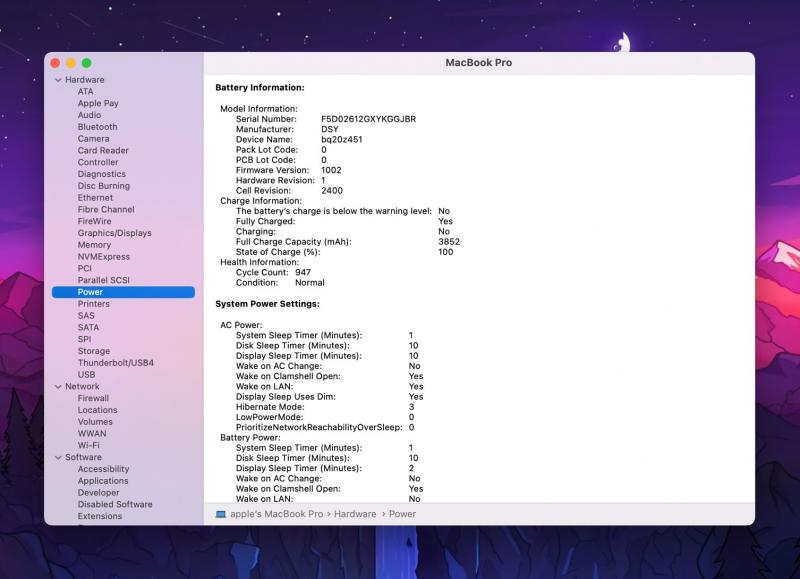Show Storage information

[94, 351]
